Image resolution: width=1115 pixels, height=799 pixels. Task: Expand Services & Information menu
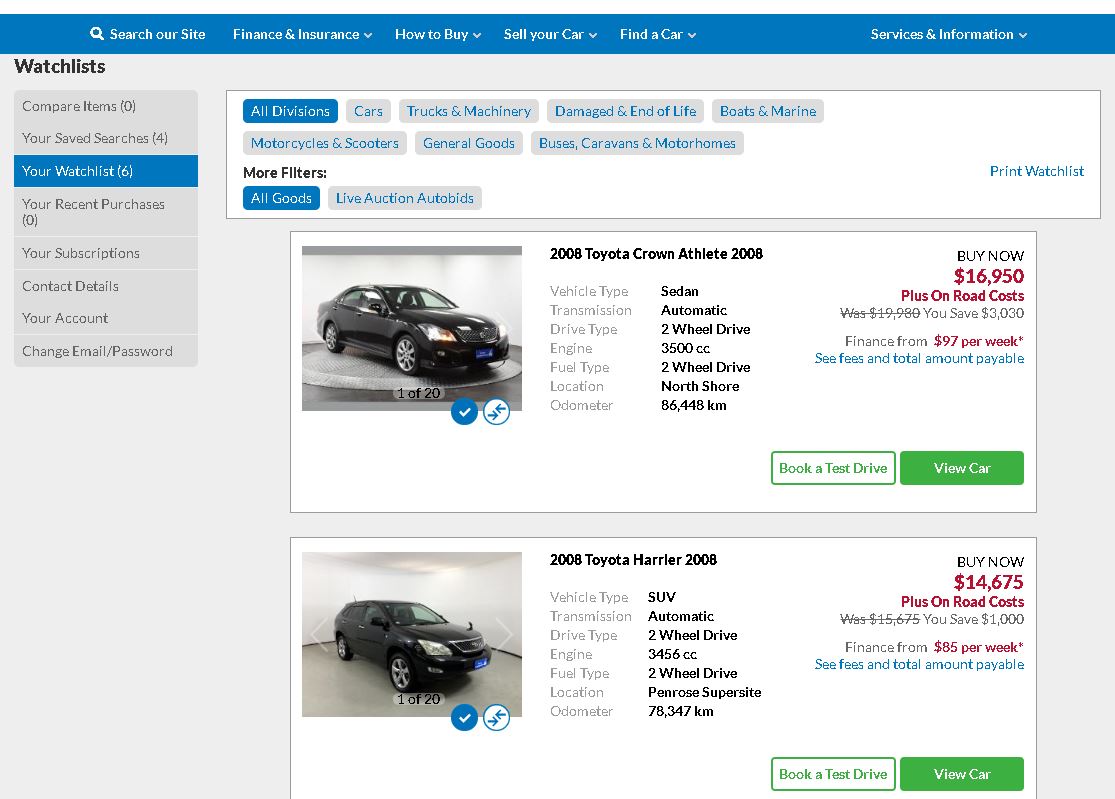point(949,34)
